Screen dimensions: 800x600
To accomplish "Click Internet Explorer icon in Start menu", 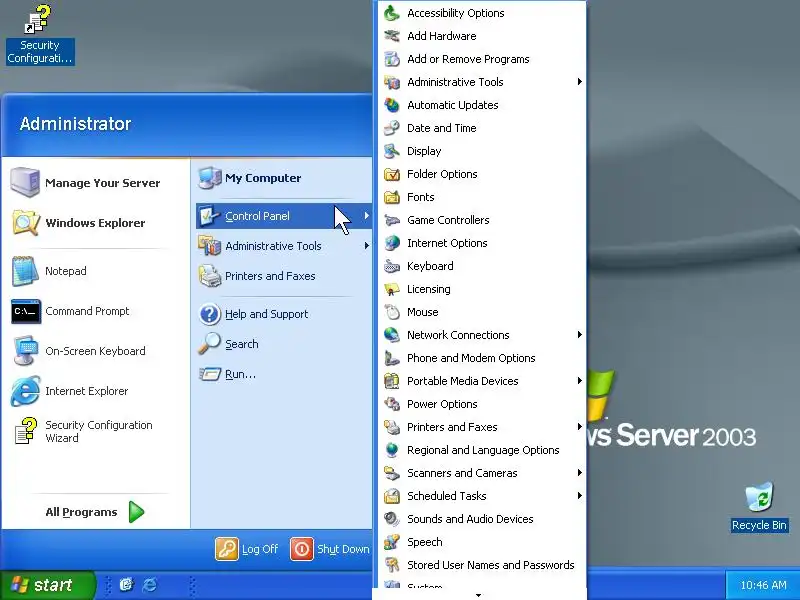I will tap(26, 391).
